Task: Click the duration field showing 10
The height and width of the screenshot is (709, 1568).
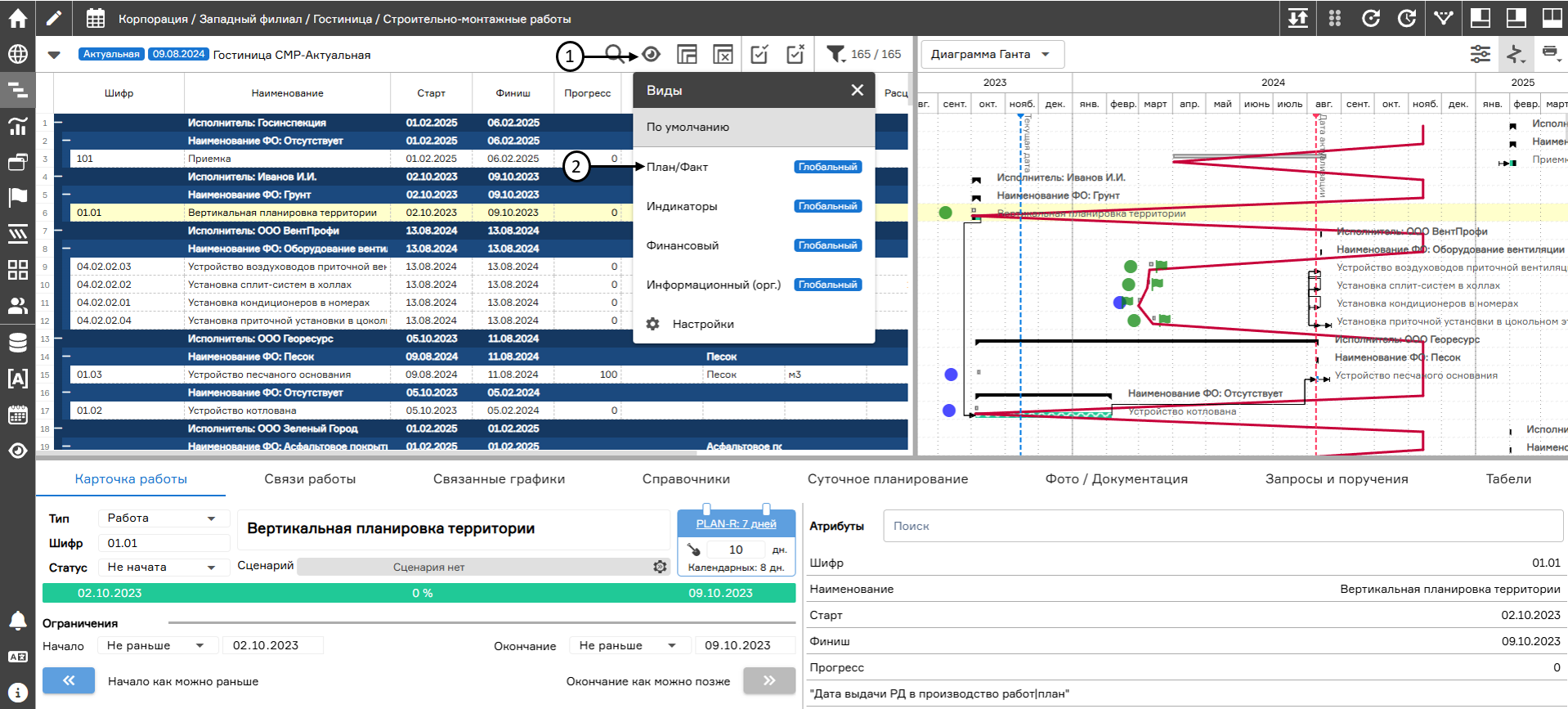Action: coord(736,550)
